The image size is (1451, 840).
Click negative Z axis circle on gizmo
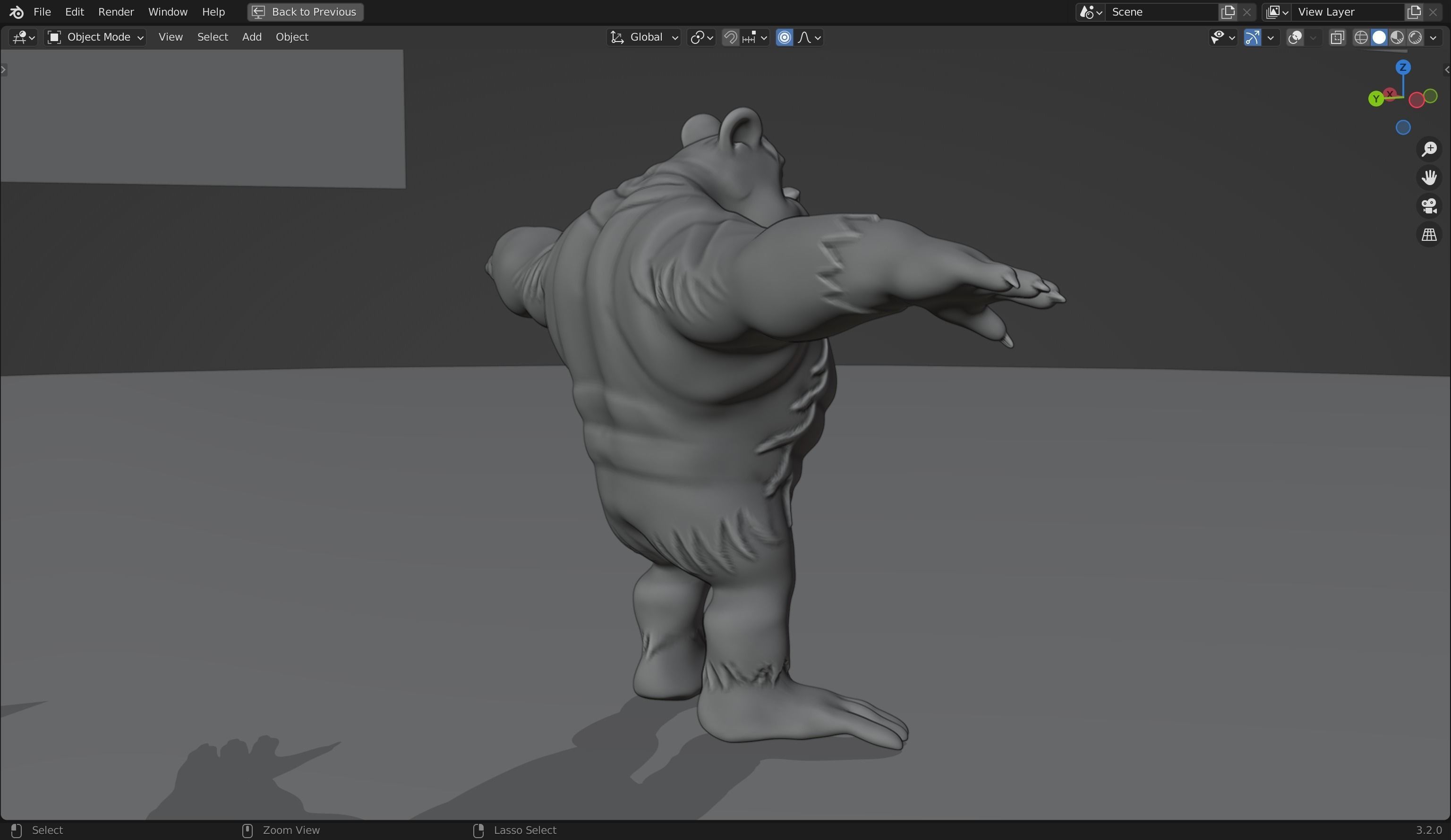[1403, 127]
